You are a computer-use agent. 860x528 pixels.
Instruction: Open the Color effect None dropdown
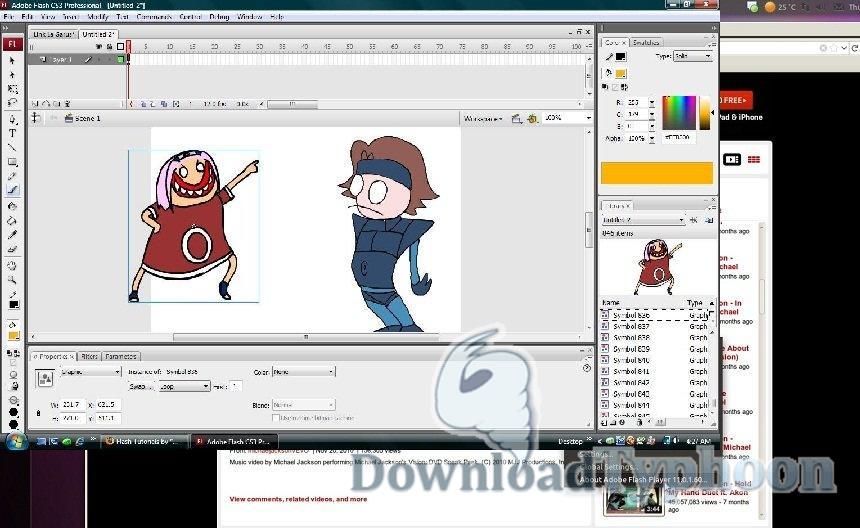coord(303,372)
